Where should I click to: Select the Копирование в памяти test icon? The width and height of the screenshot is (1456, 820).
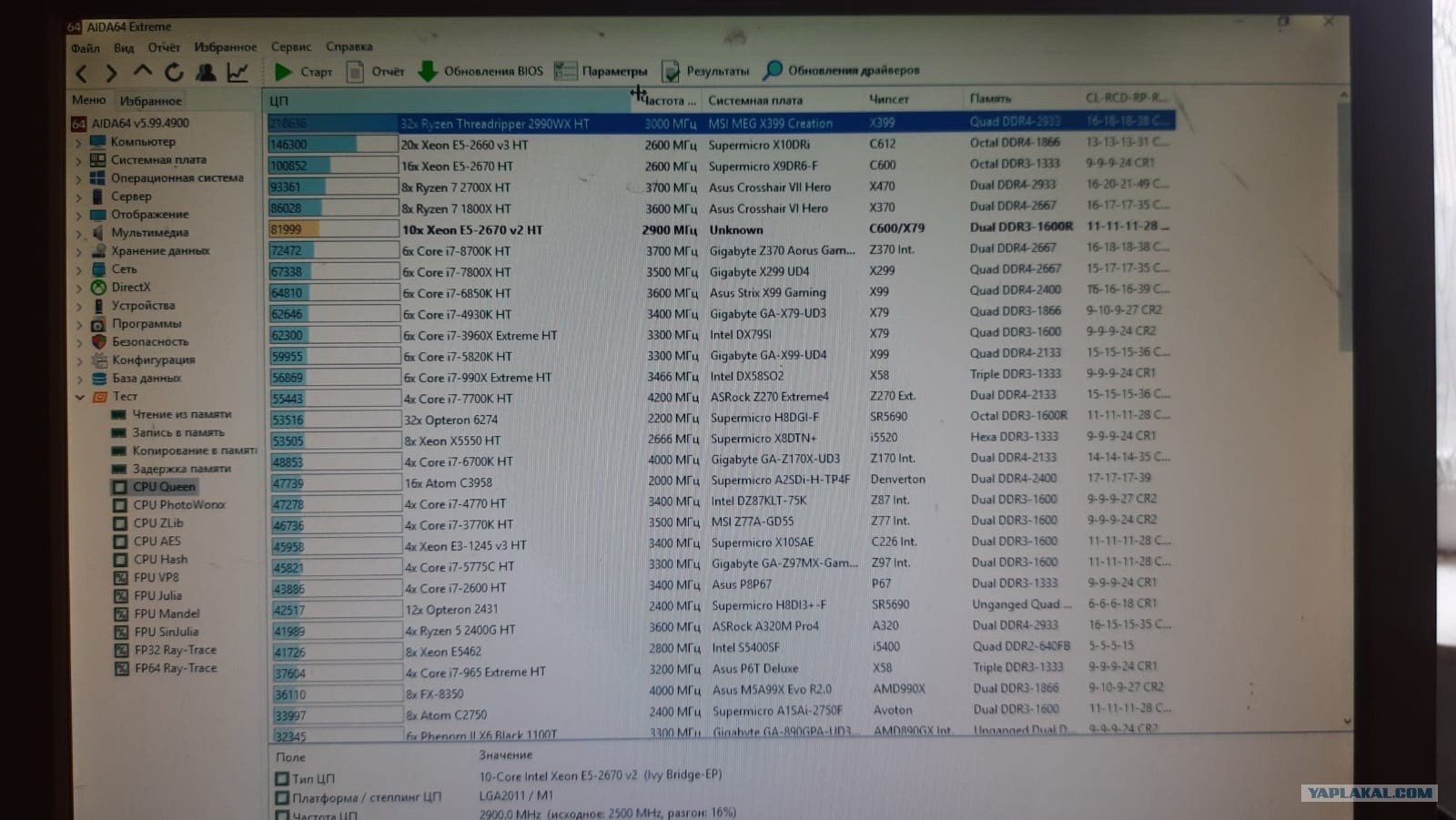[118, 451]
